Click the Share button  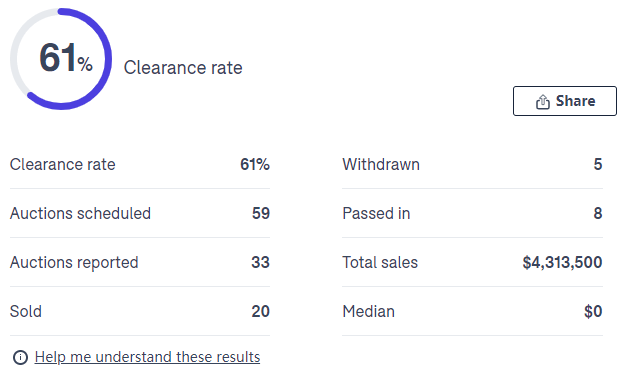pos(565,101)
